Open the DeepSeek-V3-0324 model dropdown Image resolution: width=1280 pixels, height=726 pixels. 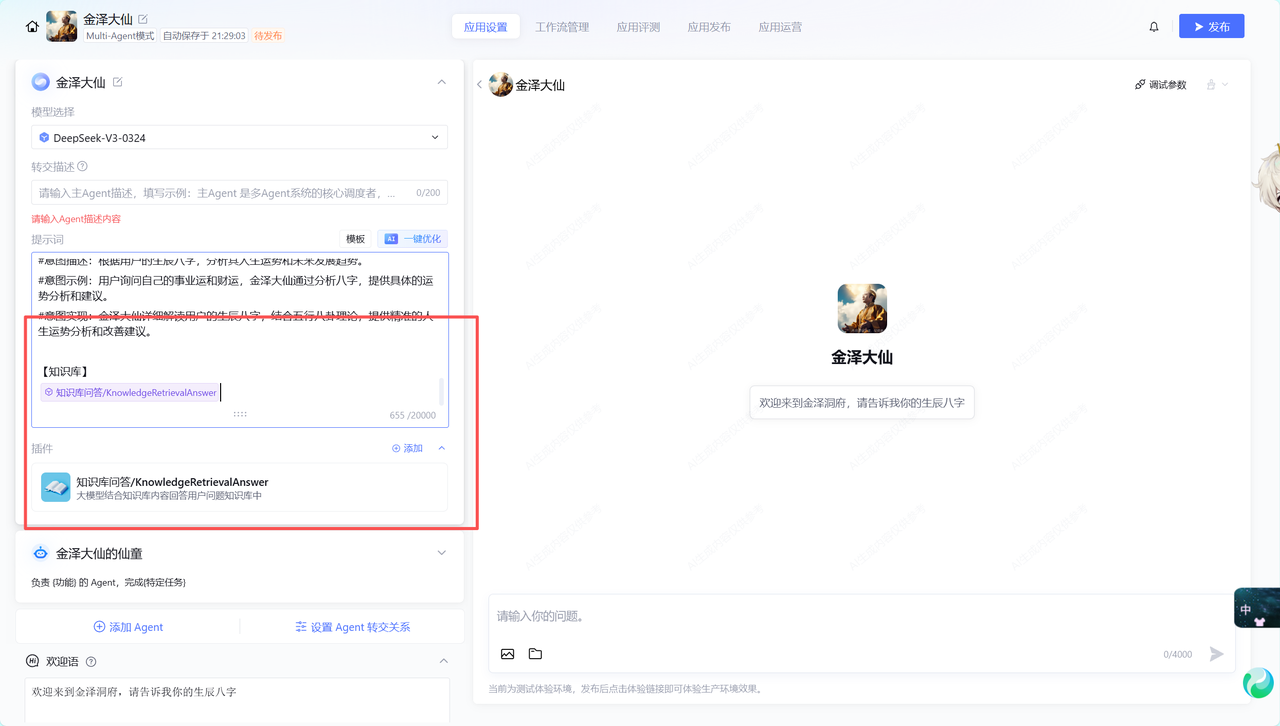coord(239,138)
